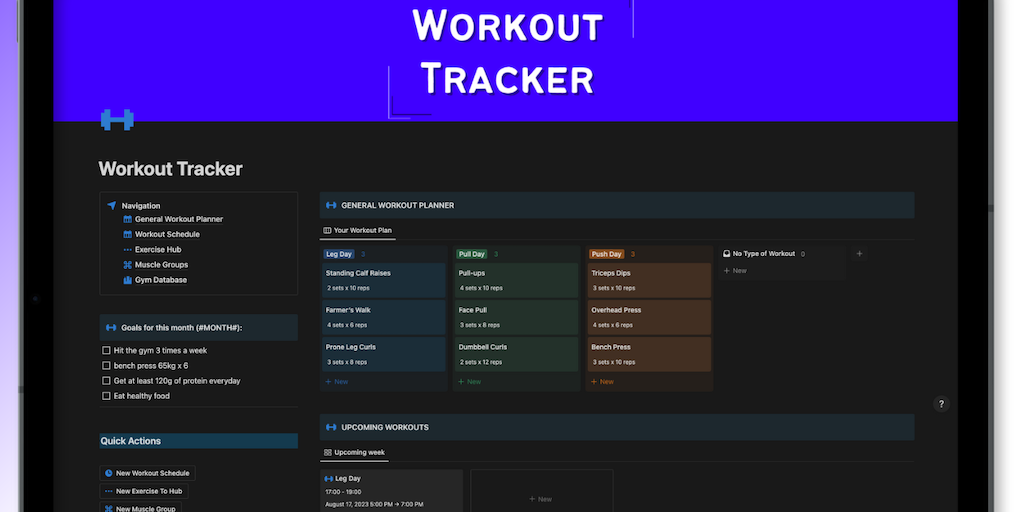
Task: Add new card under Push Day column
Action: point(602,381)
